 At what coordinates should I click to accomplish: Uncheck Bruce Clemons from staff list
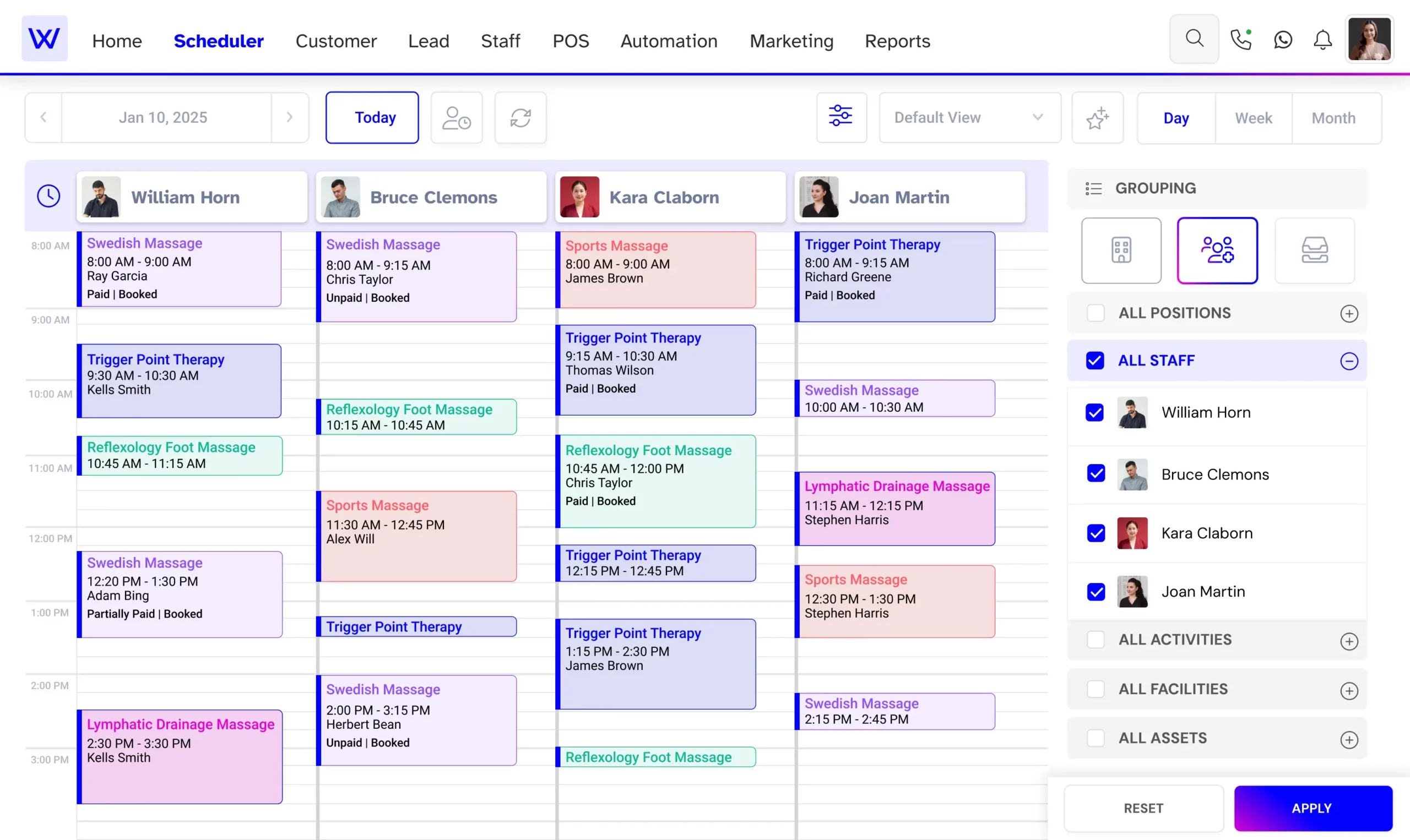point(1096,473)
